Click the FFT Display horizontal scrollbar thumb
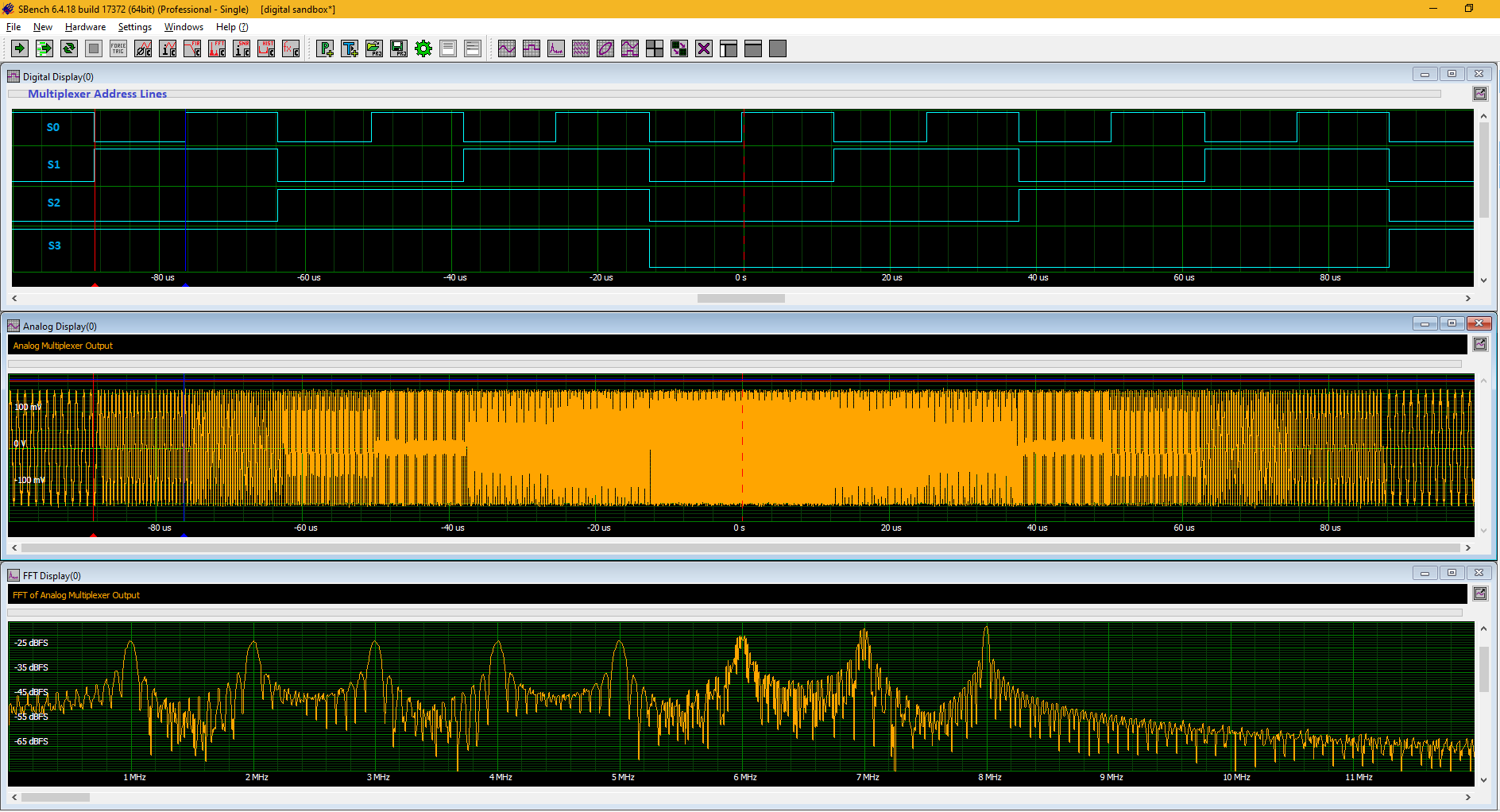Viewport: 1500px width, 812px height. pos(56,797)
